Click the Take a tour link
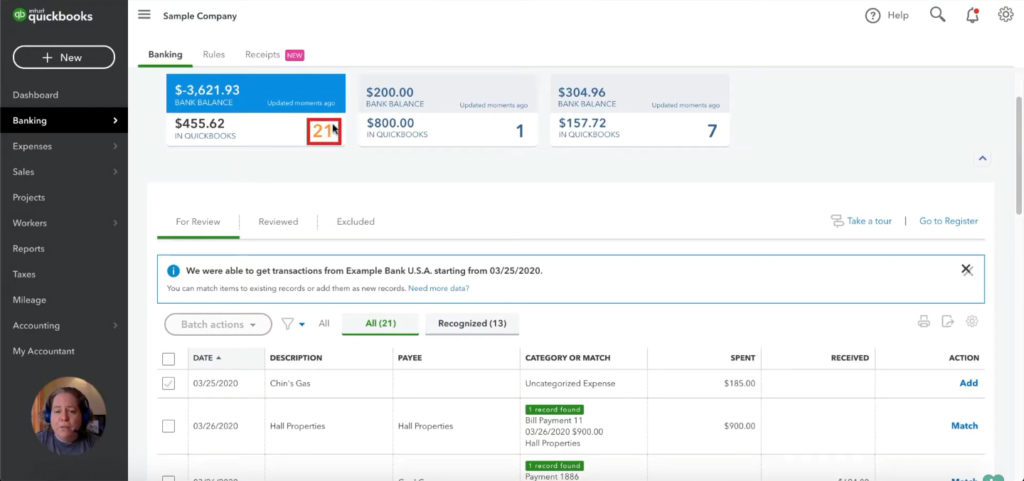 [869, 221]
